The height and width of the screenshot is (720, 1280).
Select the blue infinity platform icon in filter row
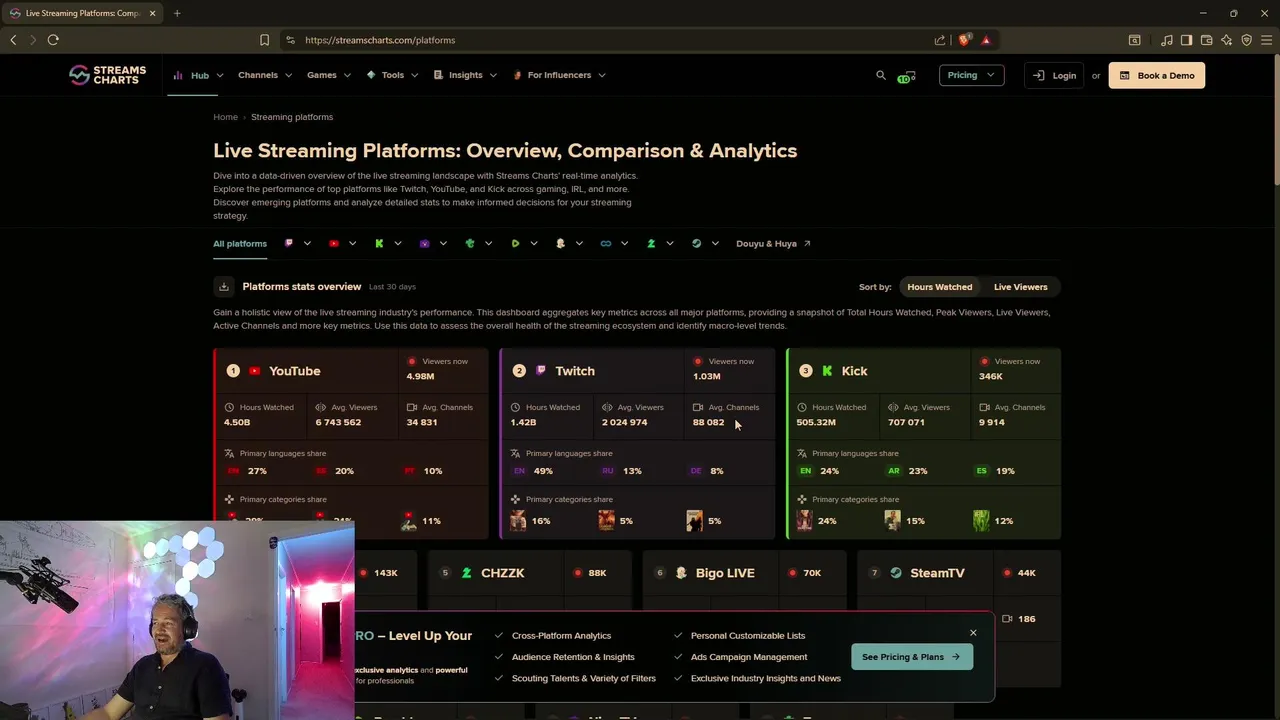(606, 243)
